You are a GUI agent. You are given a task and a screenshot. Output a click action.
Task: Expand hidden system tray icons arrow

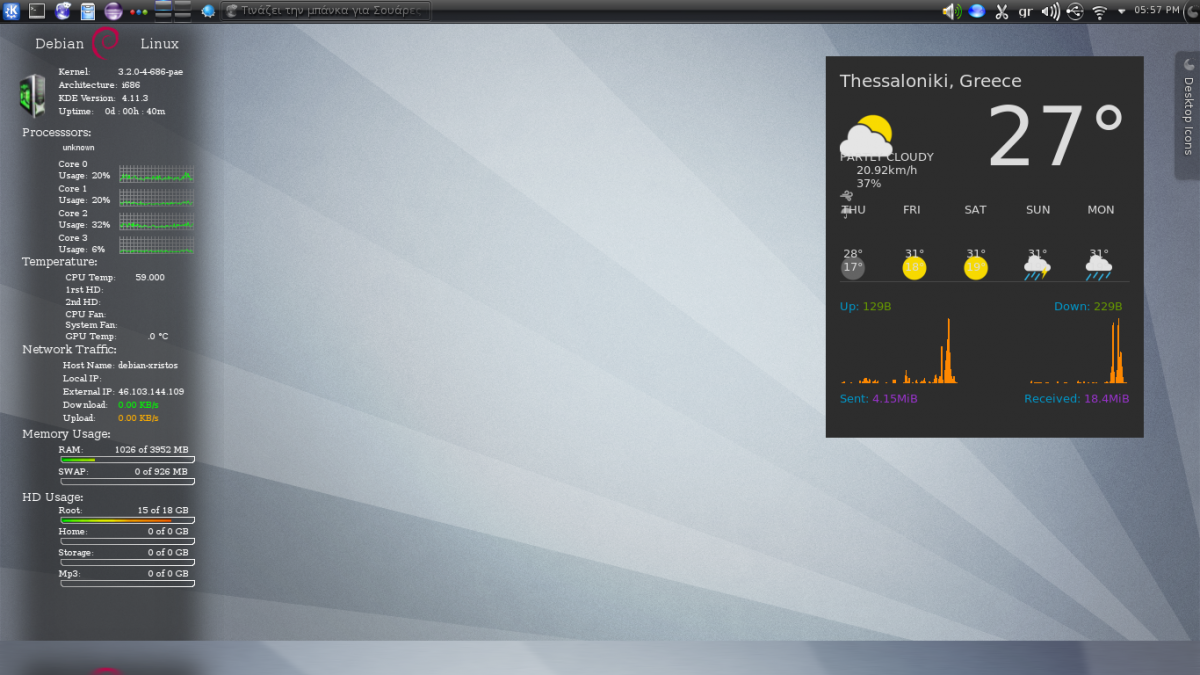click(x=1122, y=11)
